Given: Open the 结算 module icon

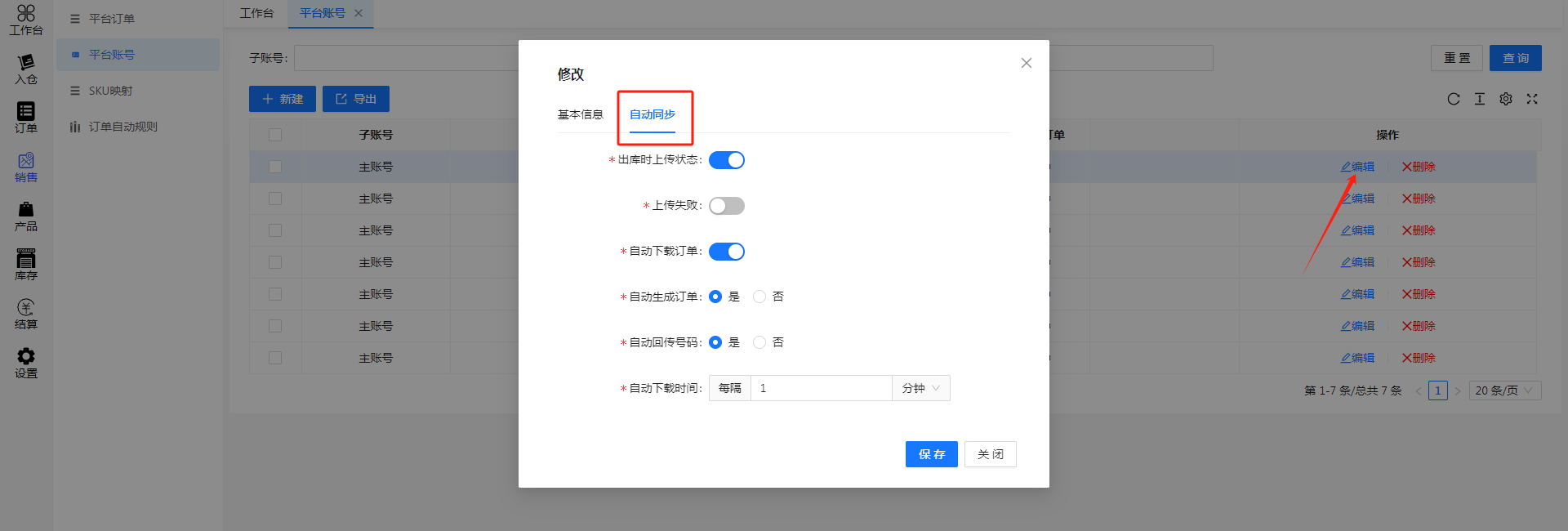Looking at the screenshot, I should point(26,314).
